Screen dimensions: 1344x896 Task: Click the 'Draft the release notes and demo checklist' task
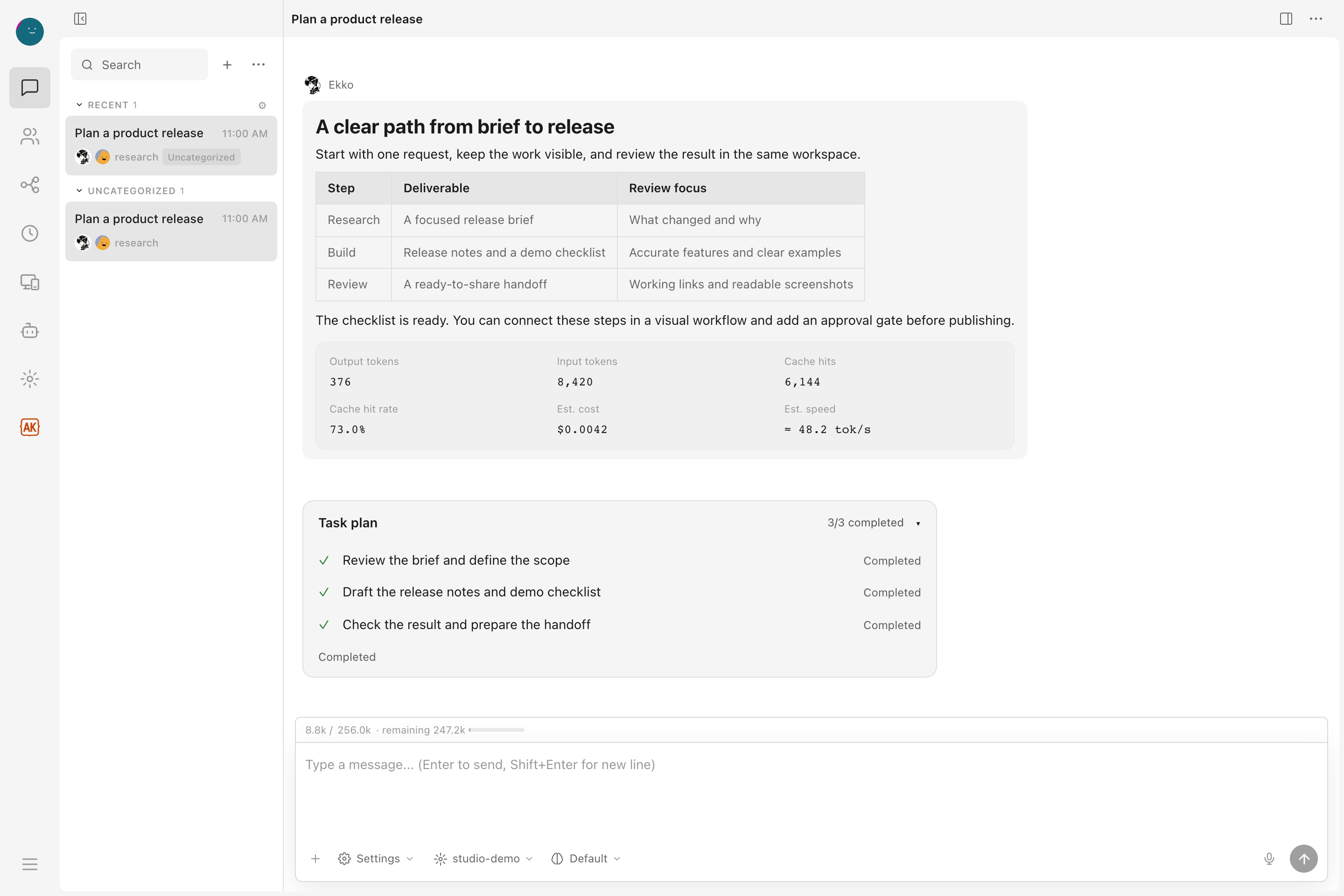click(x=471, y=592)
